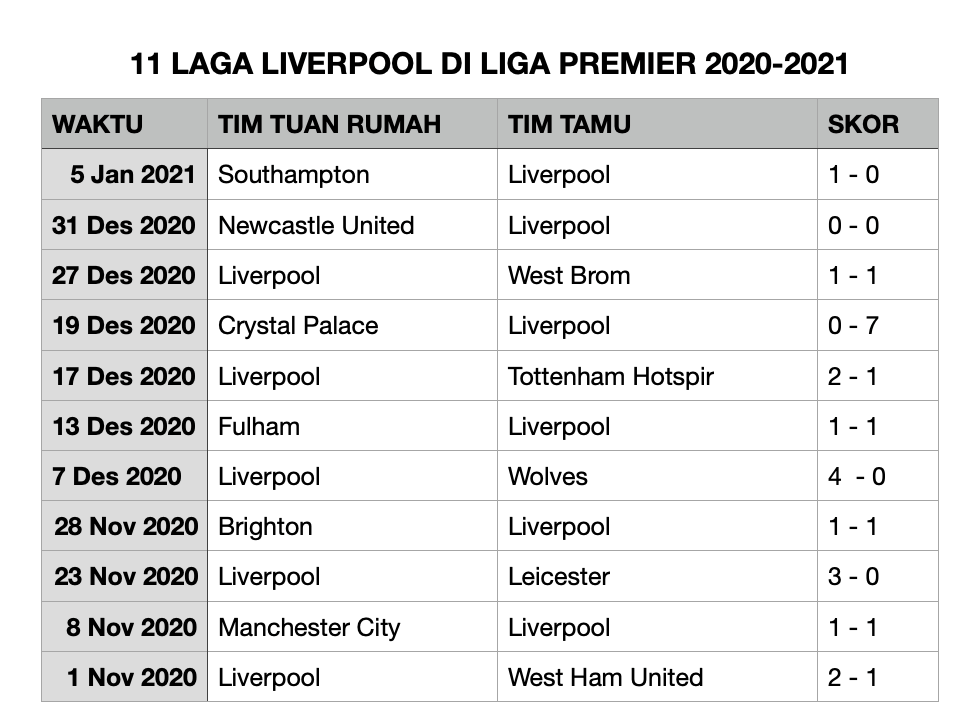The height and width of the screenshot is (722, 964).
Task: Select the Manchester City cell
Action: (x=309, y=628)
